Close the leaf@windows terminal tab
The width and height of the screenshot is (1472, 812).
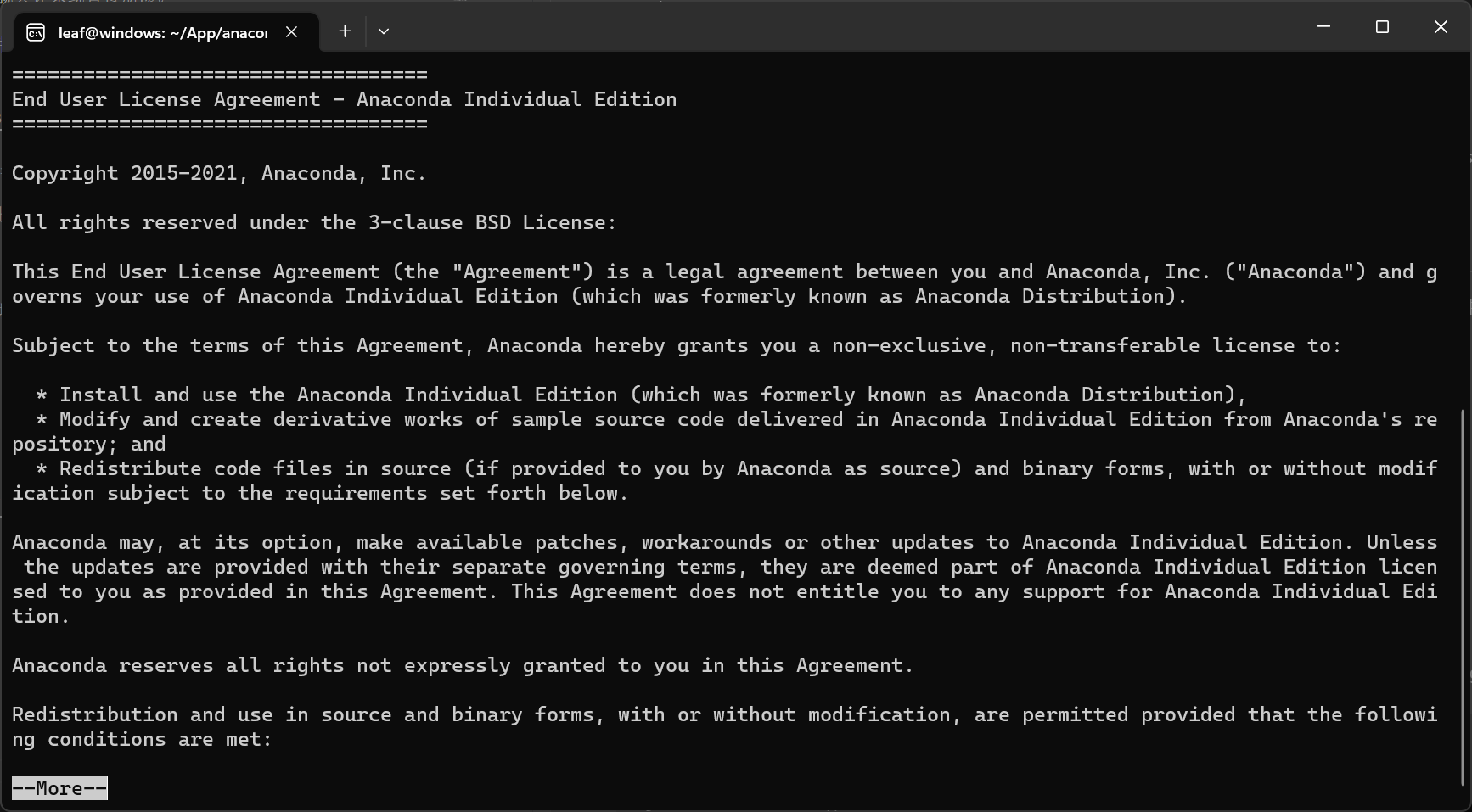pos(291,32)
